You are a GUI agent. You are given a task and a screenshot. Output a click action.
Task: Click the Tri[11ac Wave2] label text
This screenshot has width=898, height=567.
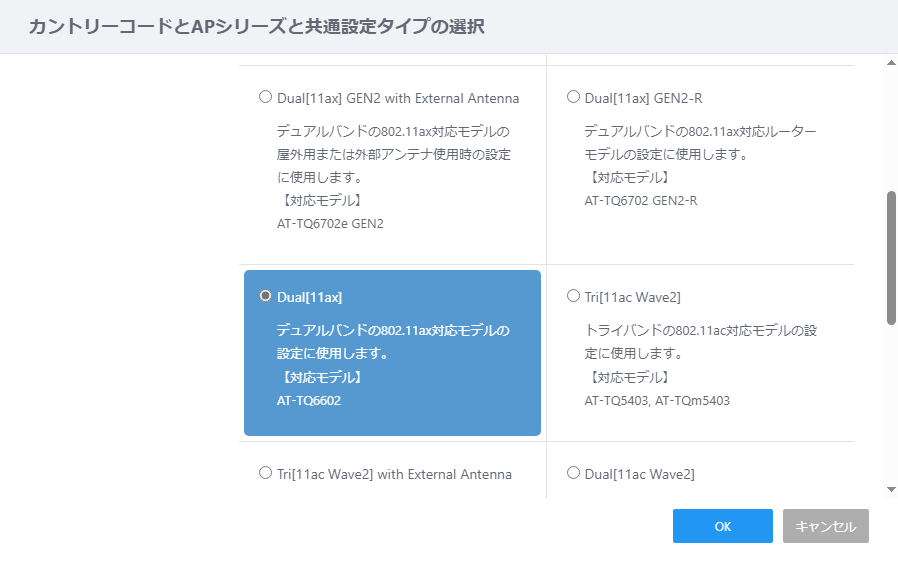(x=632, y=297)
